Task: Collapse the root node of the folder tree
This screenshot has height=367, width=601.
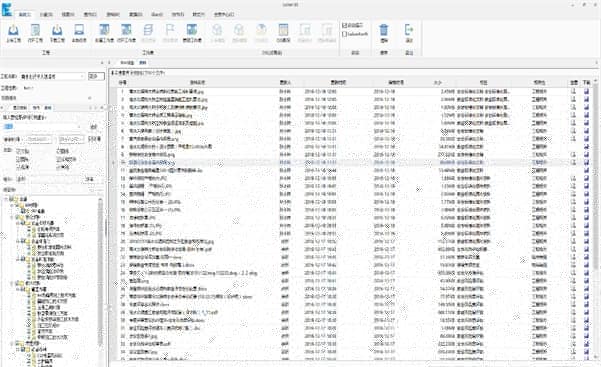Action: click(x=7, y=199)
